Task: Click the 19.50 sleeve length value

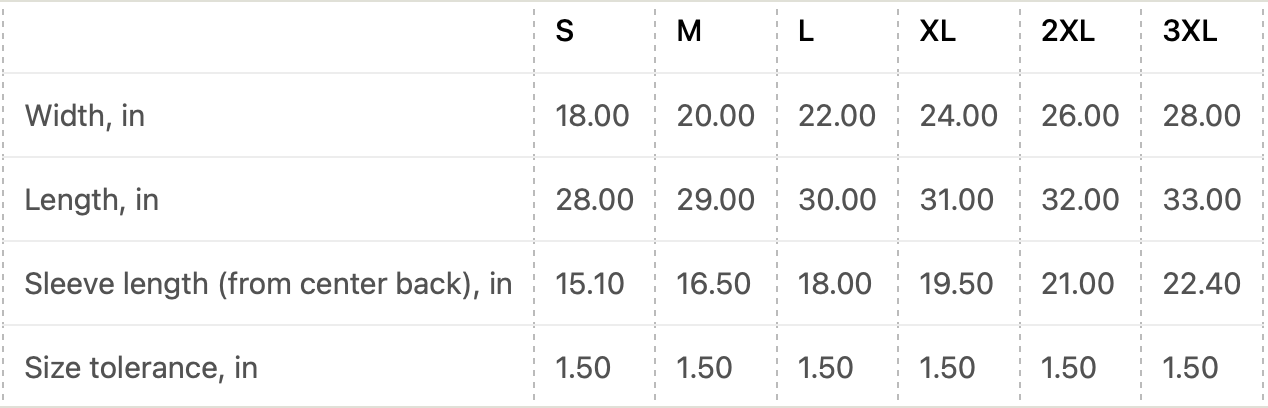Action: [956, 284]
